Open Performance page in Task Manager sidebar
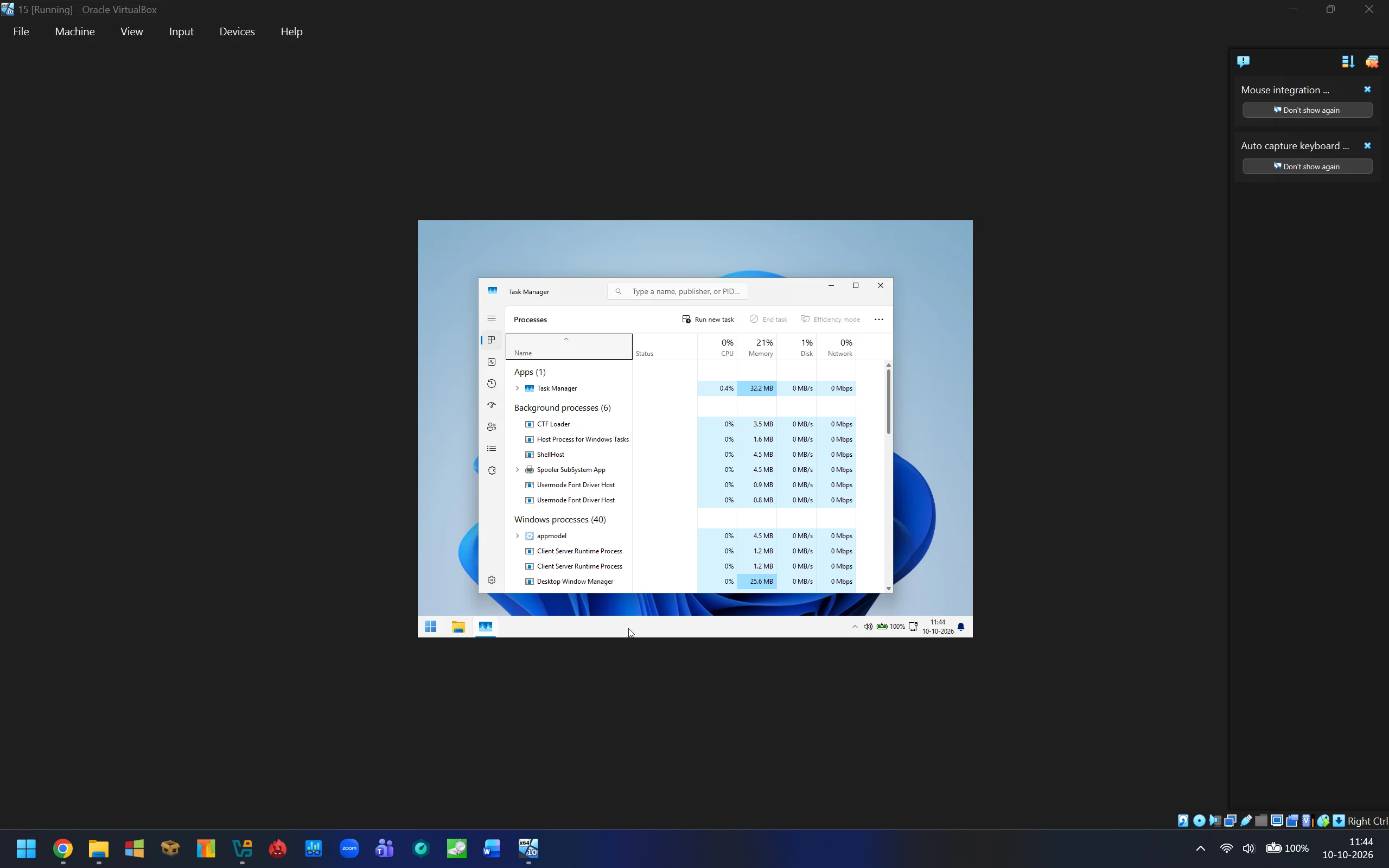 (x=492, y=362)
